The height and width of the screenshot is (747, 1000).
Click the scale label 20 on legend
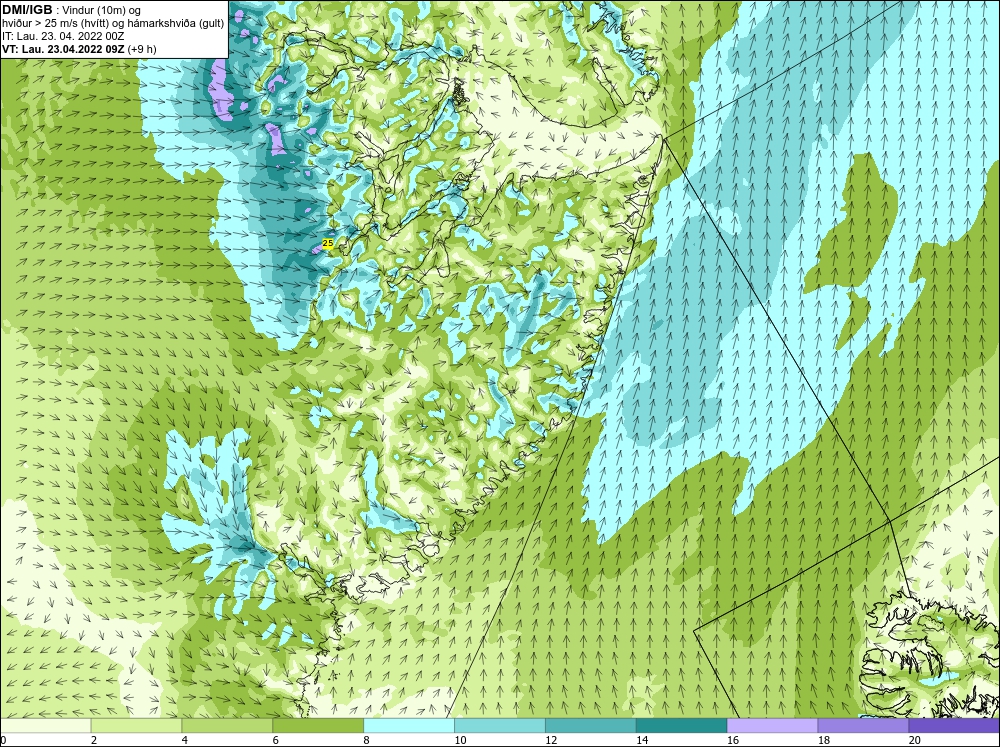coord(914,740)
